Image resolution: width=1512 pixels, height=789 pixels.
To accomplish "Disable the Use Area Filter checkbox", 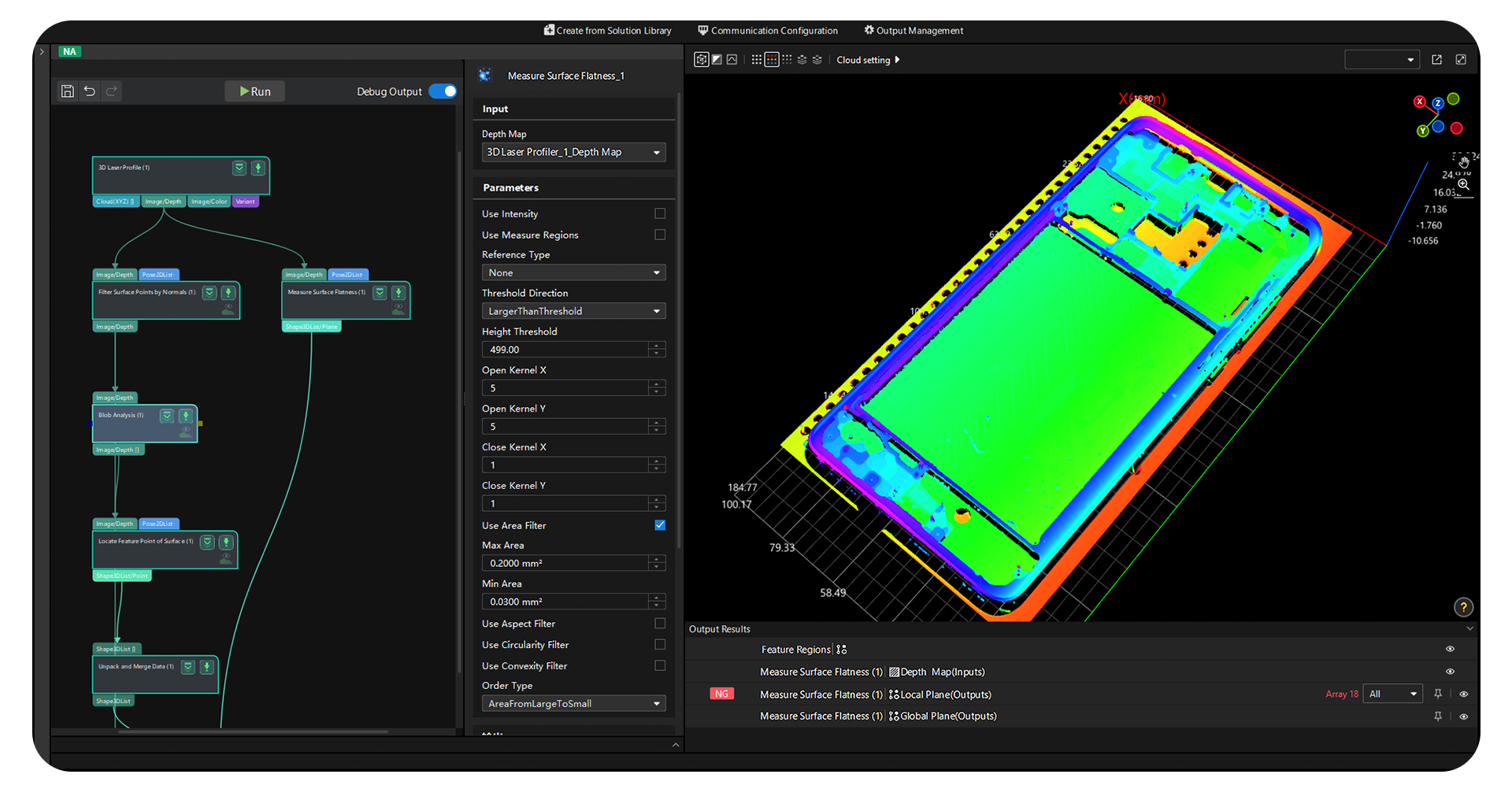I will 659,524.
